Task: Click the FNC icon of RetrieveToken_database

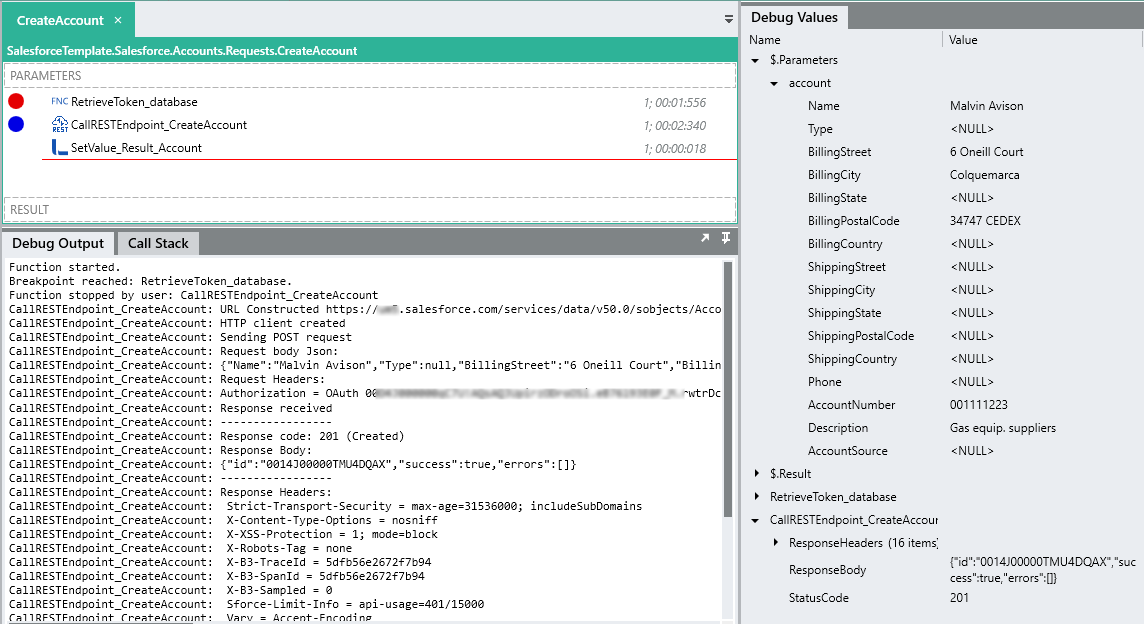Action: pos(59,101)
